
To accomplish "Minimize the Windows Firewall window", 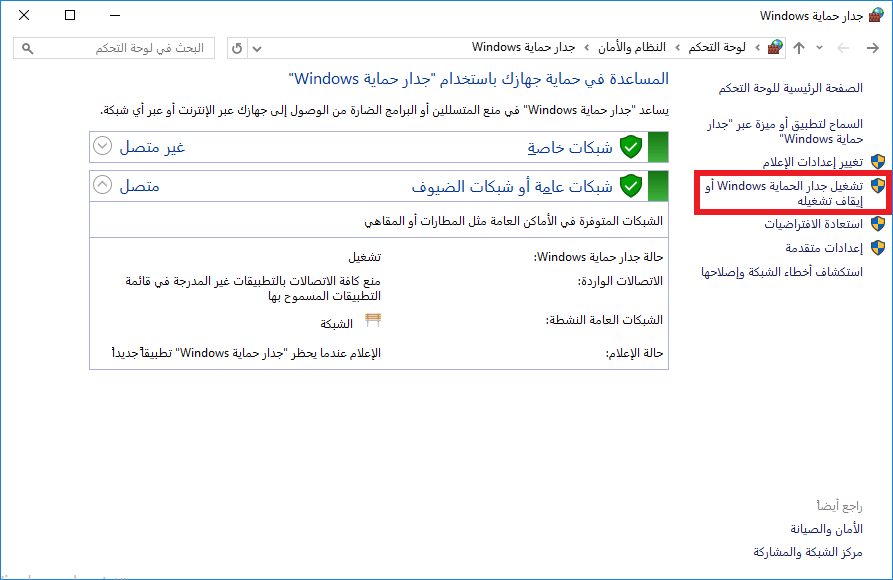I will click(x=115, y=15).
